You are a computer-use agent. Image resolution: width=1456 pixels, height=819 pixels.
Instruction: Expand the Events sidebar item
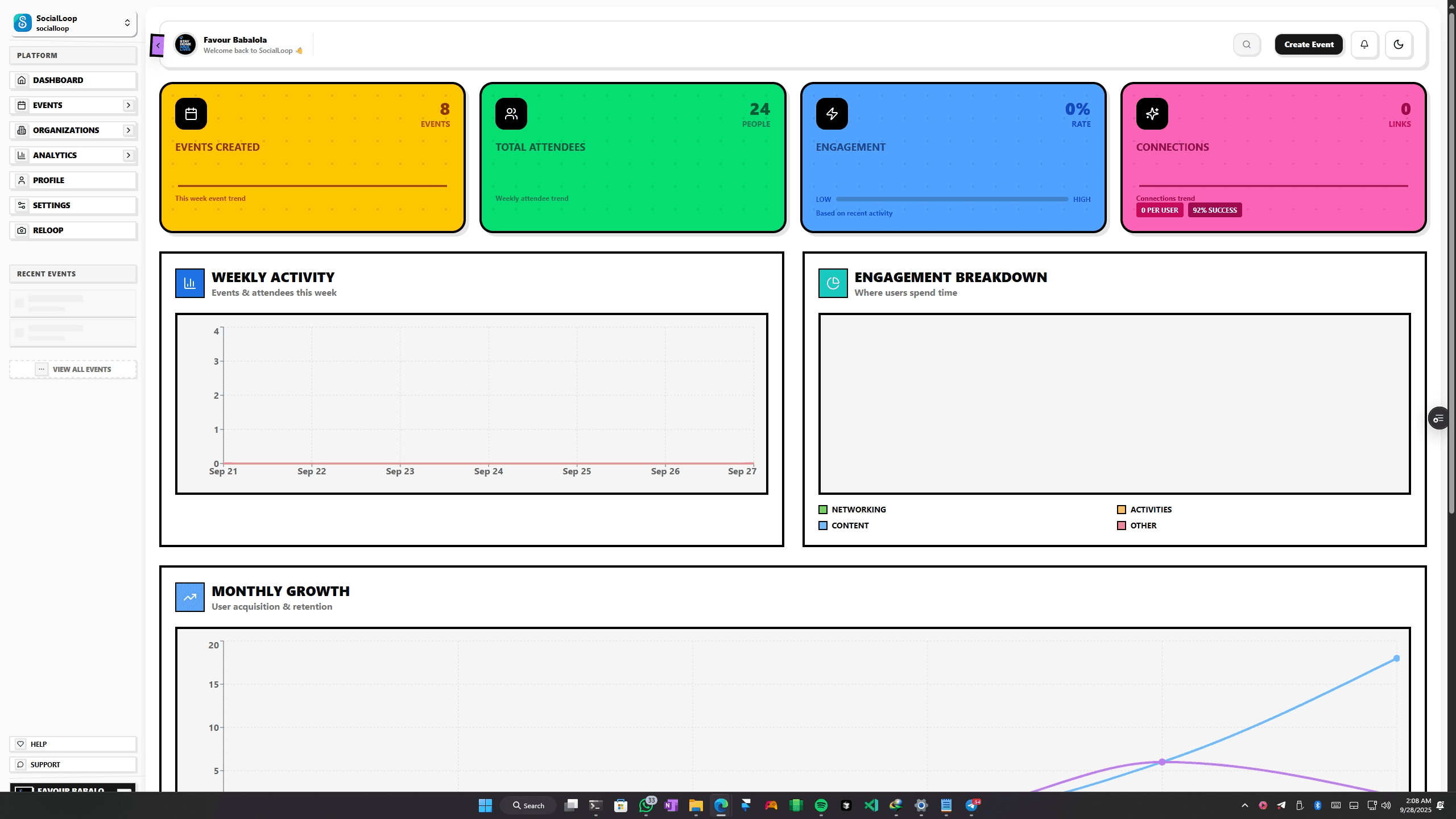128,105
